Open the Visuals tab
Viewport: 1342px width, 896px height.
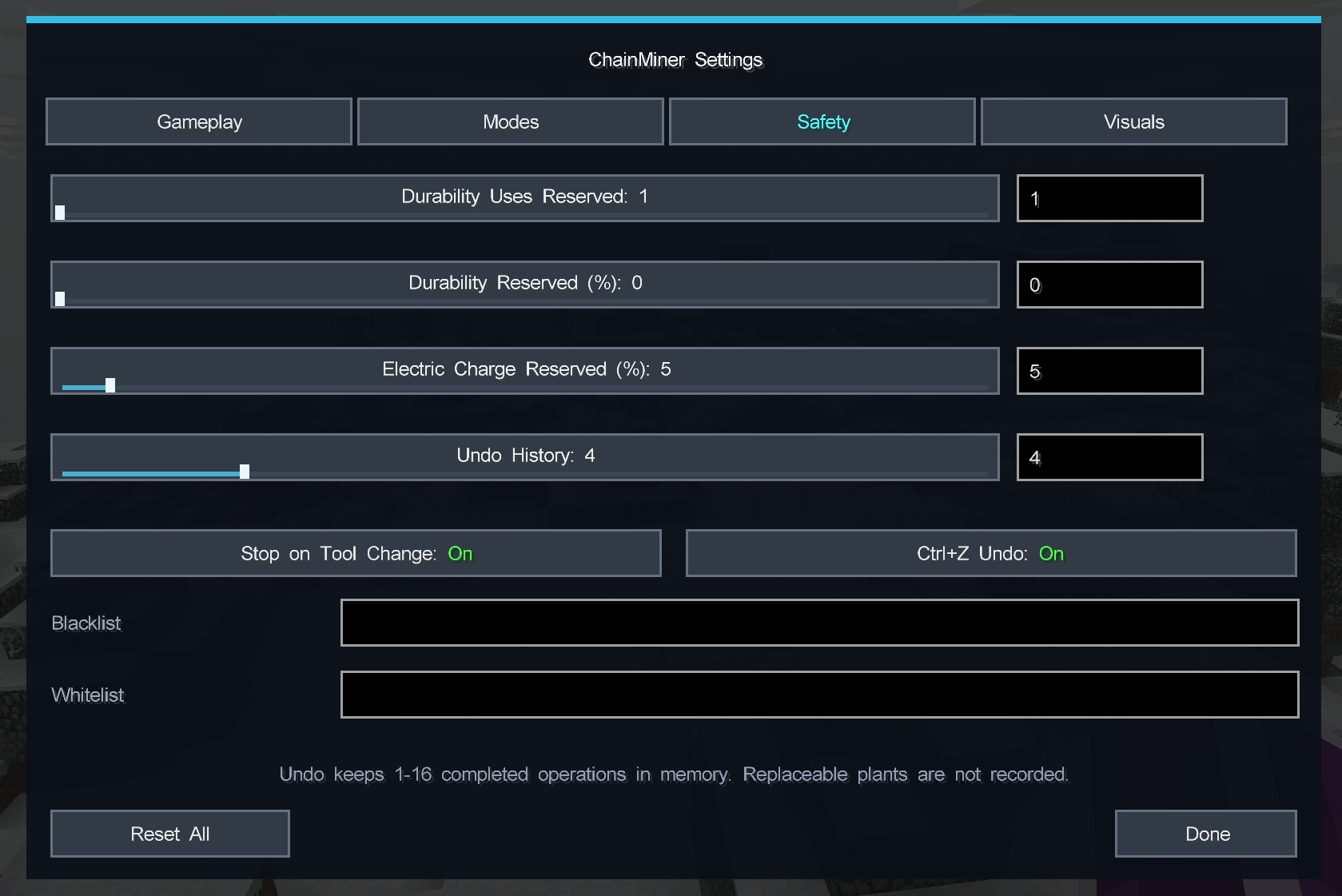click(1134, 121)
